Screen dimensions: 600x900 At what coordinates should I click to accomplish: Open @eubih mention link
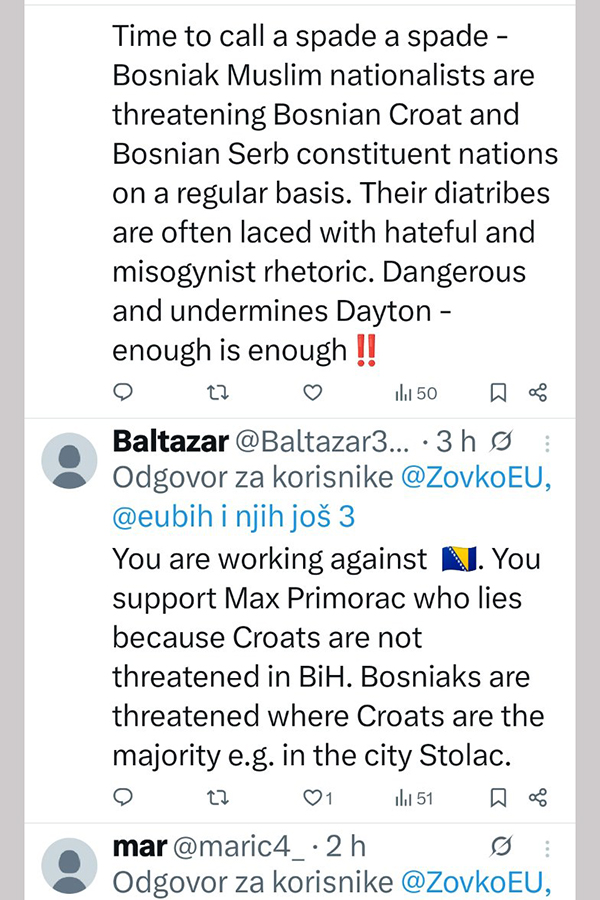click(x=158, y=517)
